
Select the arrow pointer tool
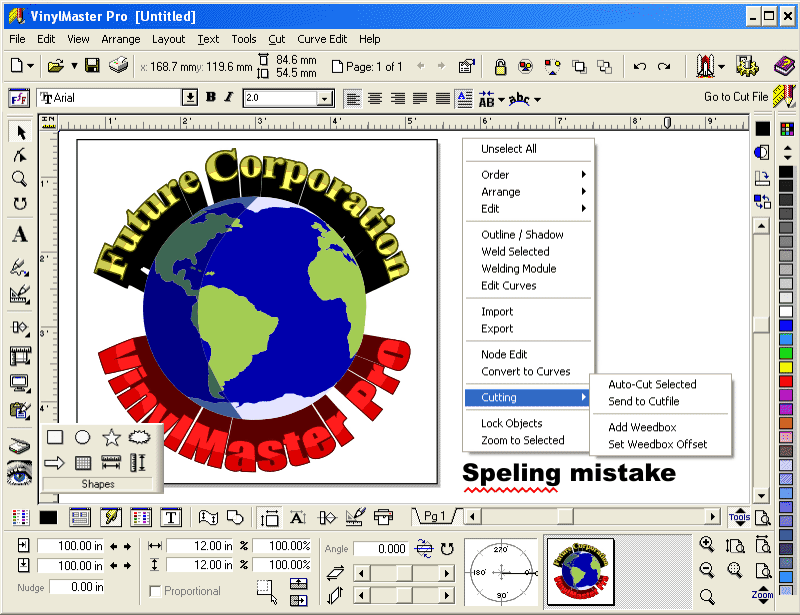tap(20, 132)
